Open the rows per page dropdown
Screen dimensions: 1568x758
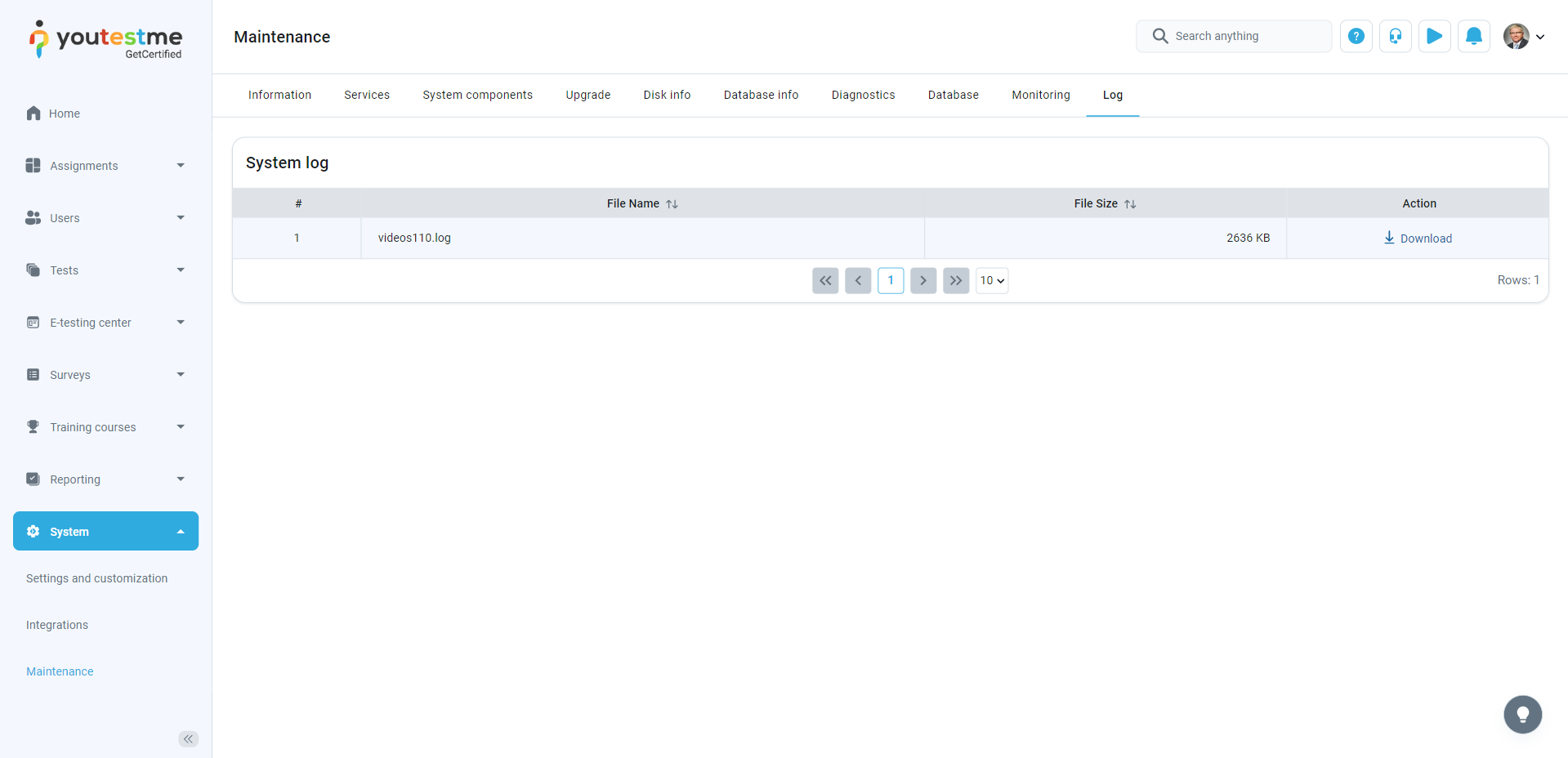click(992, 280)
